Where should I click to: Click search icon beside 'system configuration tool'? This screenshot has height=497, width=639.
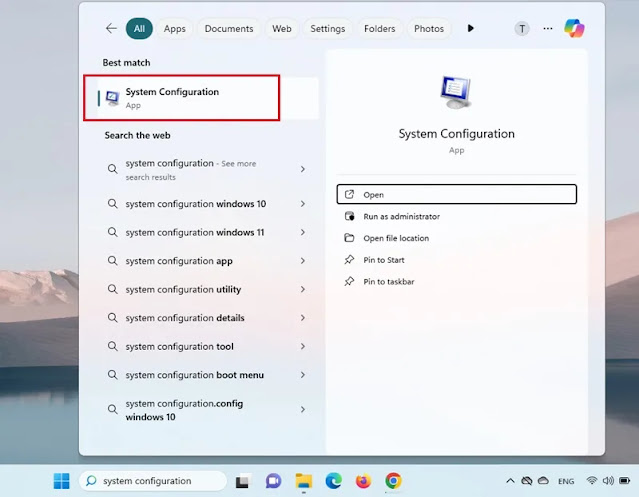(112, 346)
